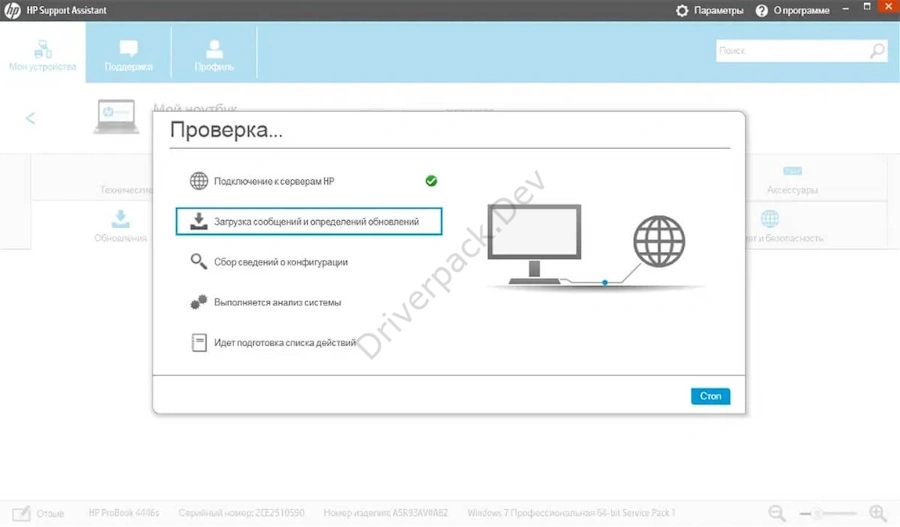Click the computer monitor illustration
Image resolution: width=900 pixels, height=527 pixels.
[x=534, y=244]
